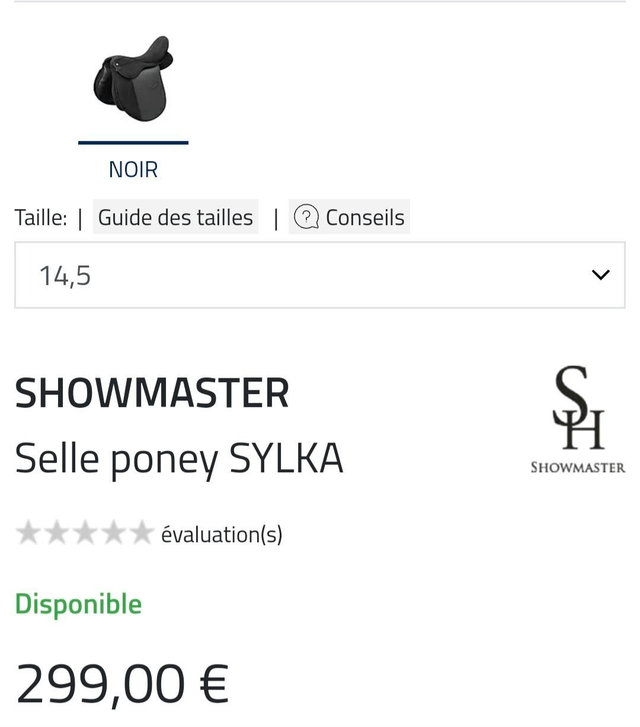Image resolution: width=640 pixels, height=727 pixels.
Task: Expand the size chevron arrow
Action: coord(600,275)
